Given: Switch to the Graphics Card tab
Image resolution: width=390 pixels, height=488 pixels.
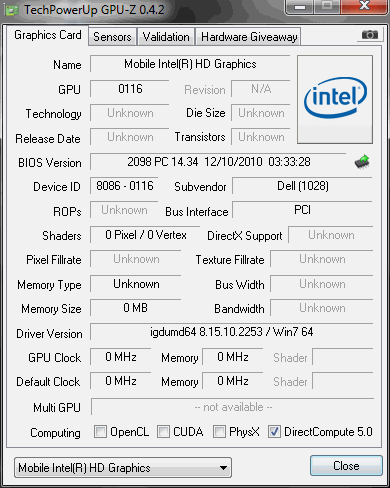Looking at the screenshot, I should click(48, 35).
